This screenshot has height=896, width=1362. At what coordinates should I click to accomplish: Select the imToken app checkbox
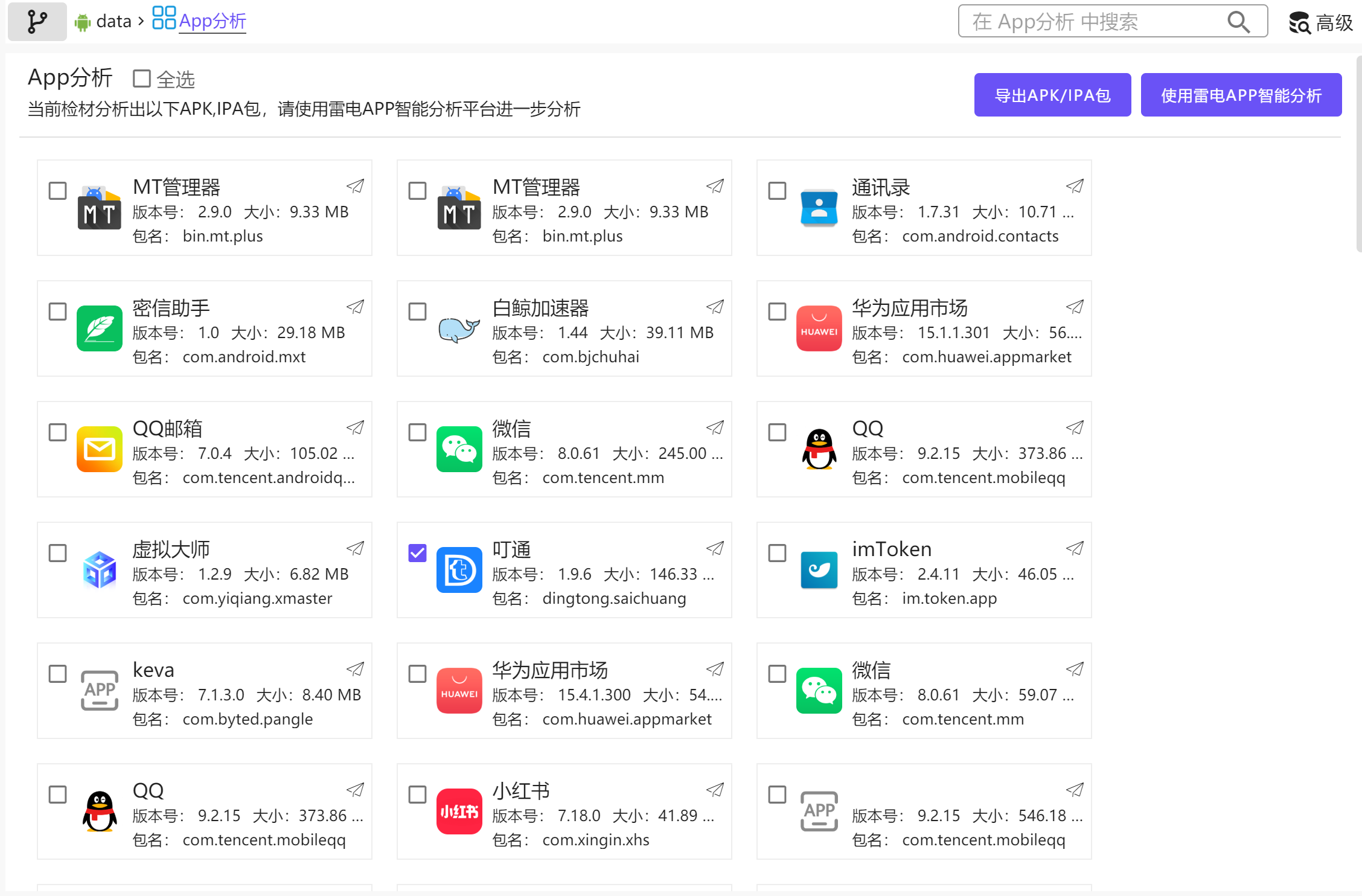pyautogui.click(x=777, y=553)
